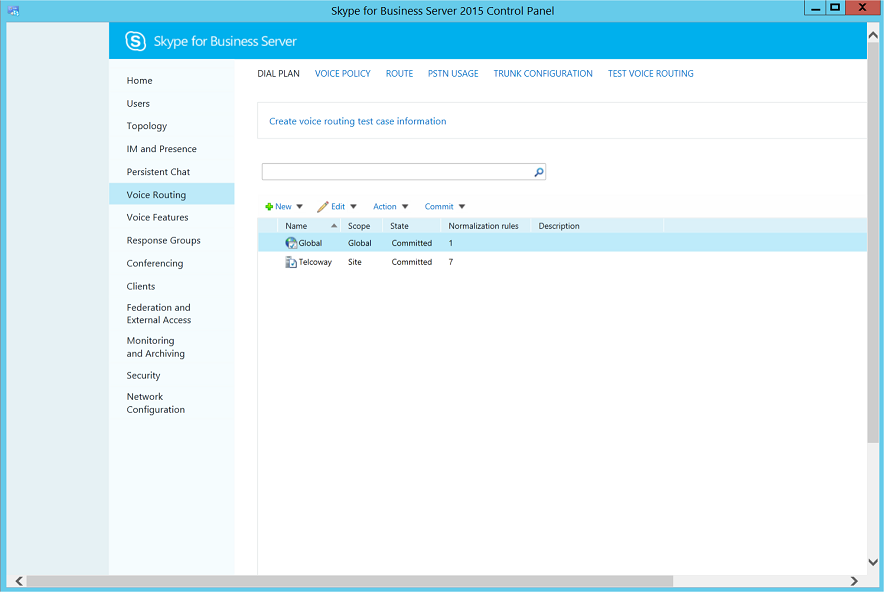Select Users in the left navigation
Viewport: 884px width, 592px height.
tap(138, 104)
